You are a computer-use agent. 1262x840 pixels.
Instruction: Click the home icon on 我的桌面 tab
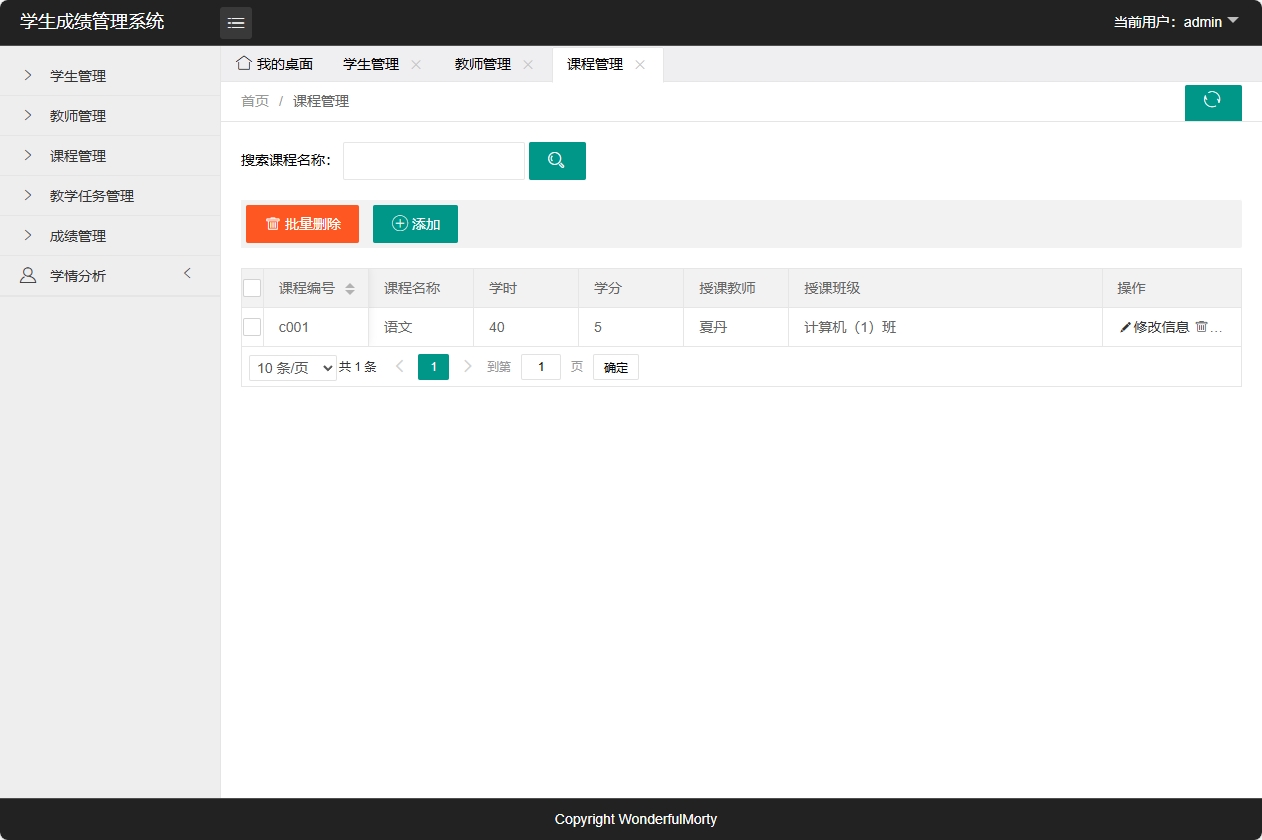click(x=243, y=63)
